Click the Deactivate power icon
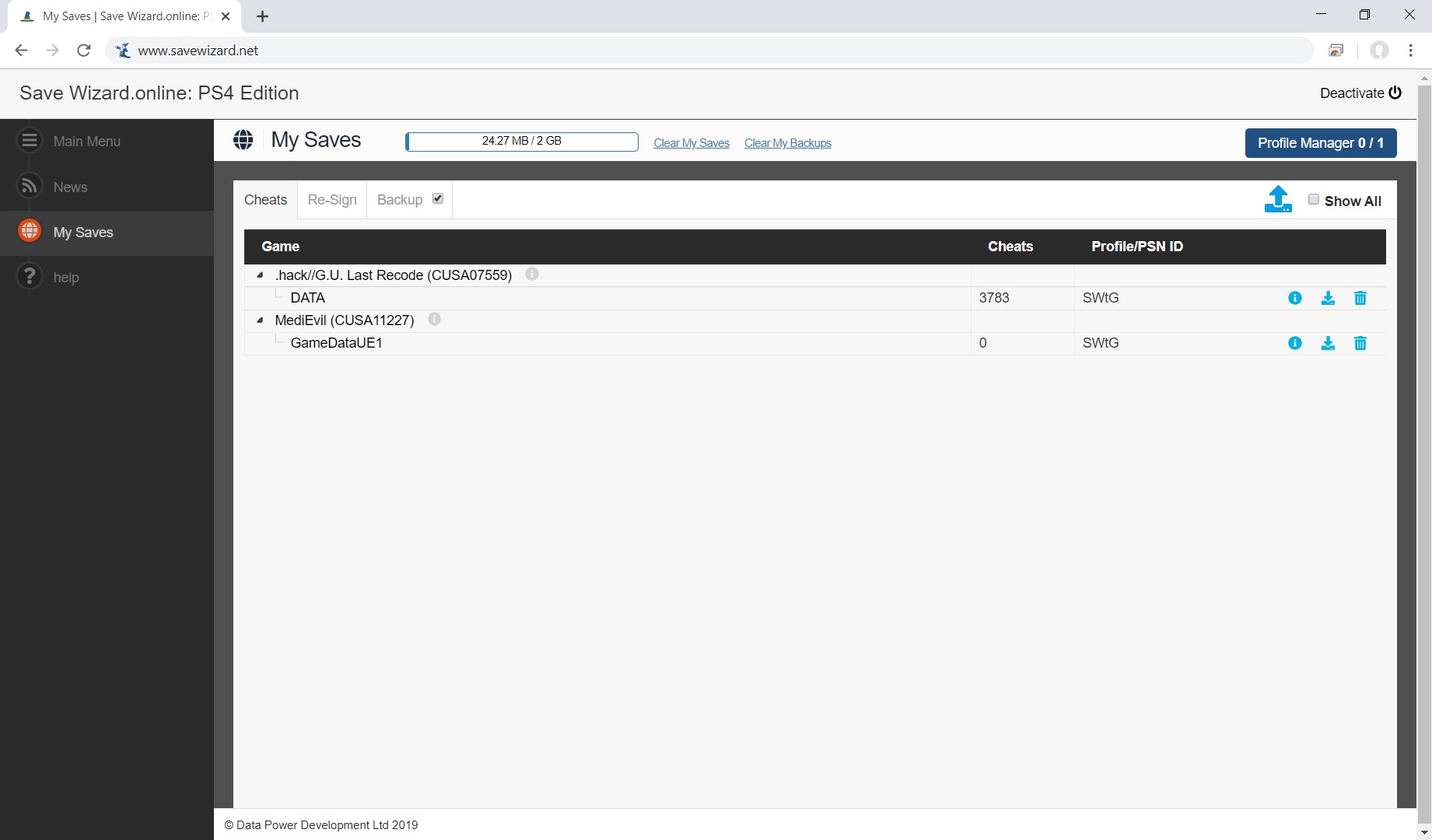Image resolution: width=1432 pixels, height=840 pixels. 1395,93
